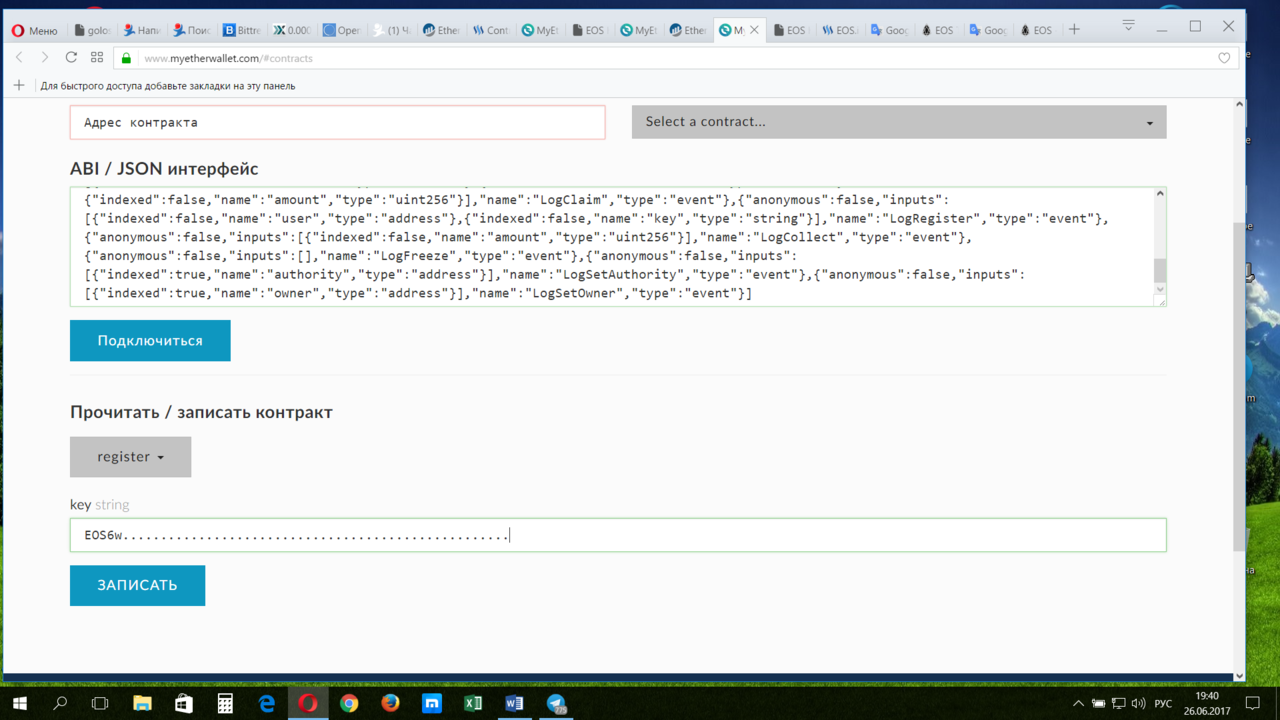
Task: Expand the Select a contract dropdown
Action: (x=898, y=122)
